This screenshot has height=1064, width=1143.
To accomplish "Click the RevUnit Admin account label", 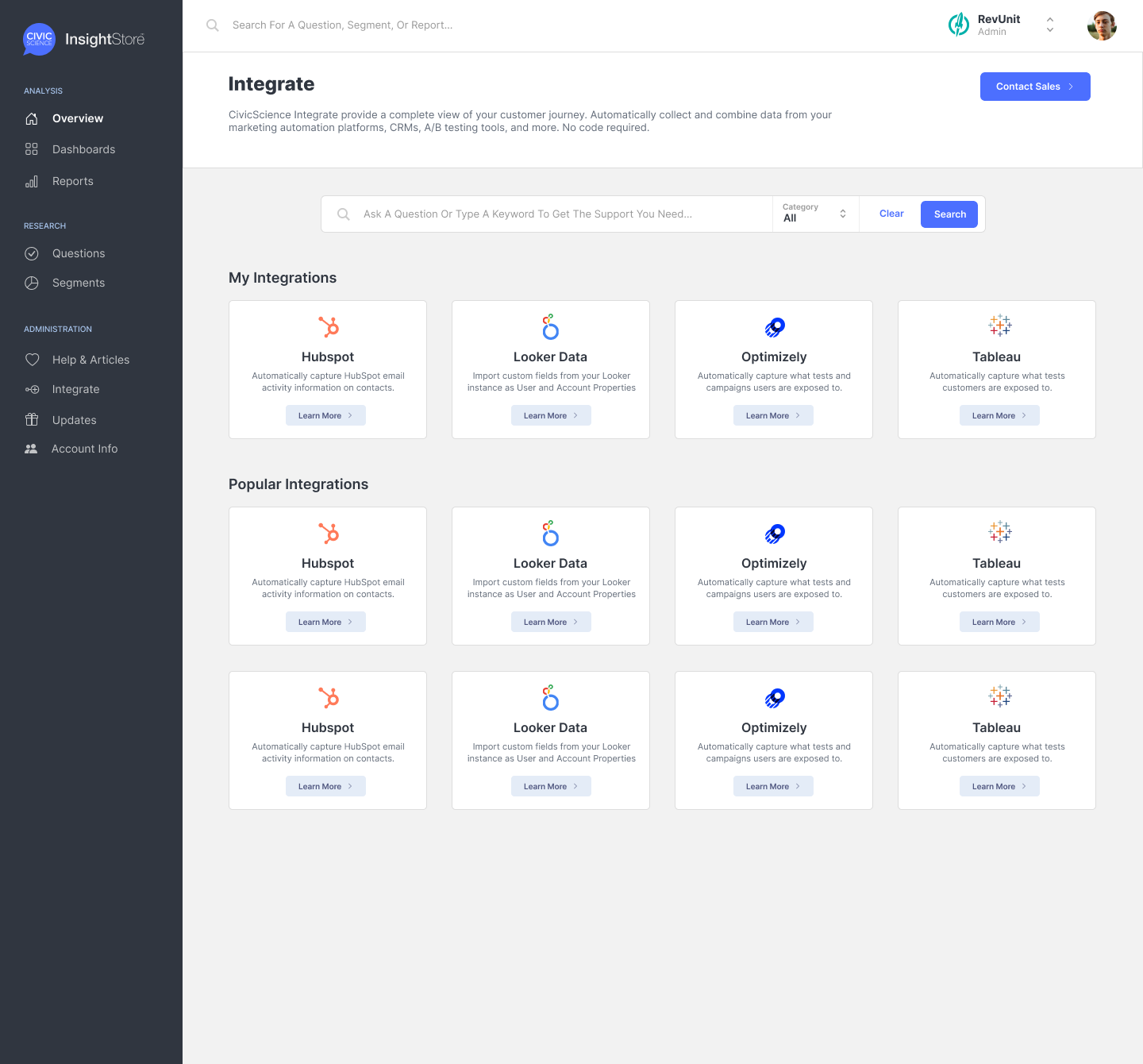I will pos(999,25).
